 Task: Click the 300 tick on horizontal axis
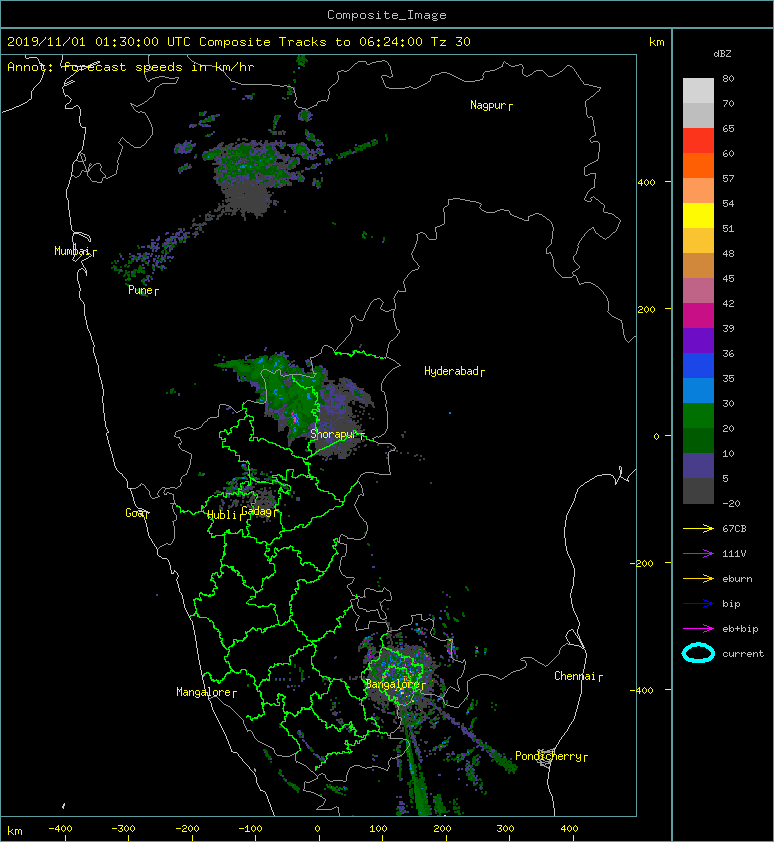click(505, 829)
